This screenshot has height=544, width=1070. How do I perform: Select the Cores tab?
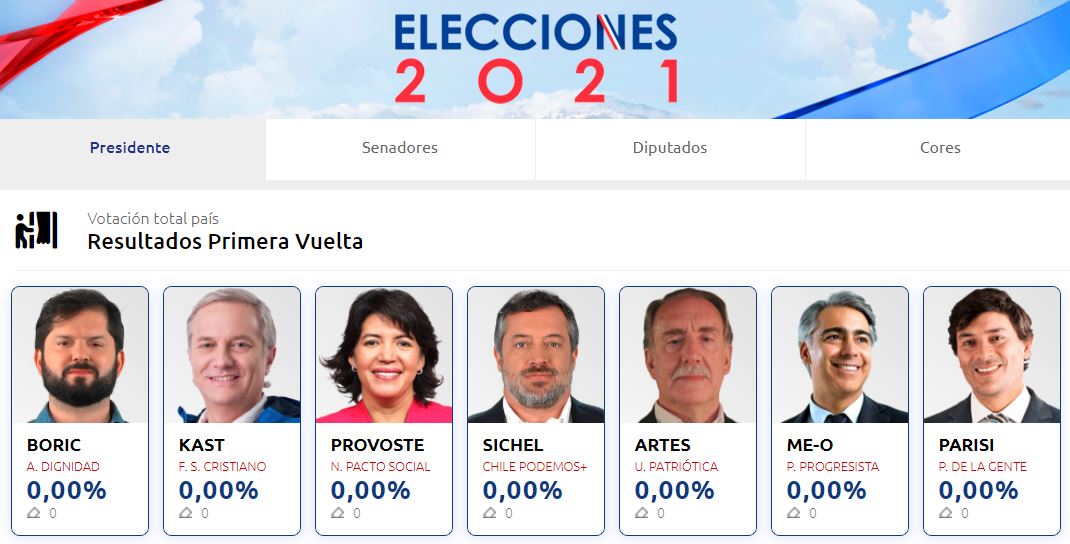tap(940, 148)
